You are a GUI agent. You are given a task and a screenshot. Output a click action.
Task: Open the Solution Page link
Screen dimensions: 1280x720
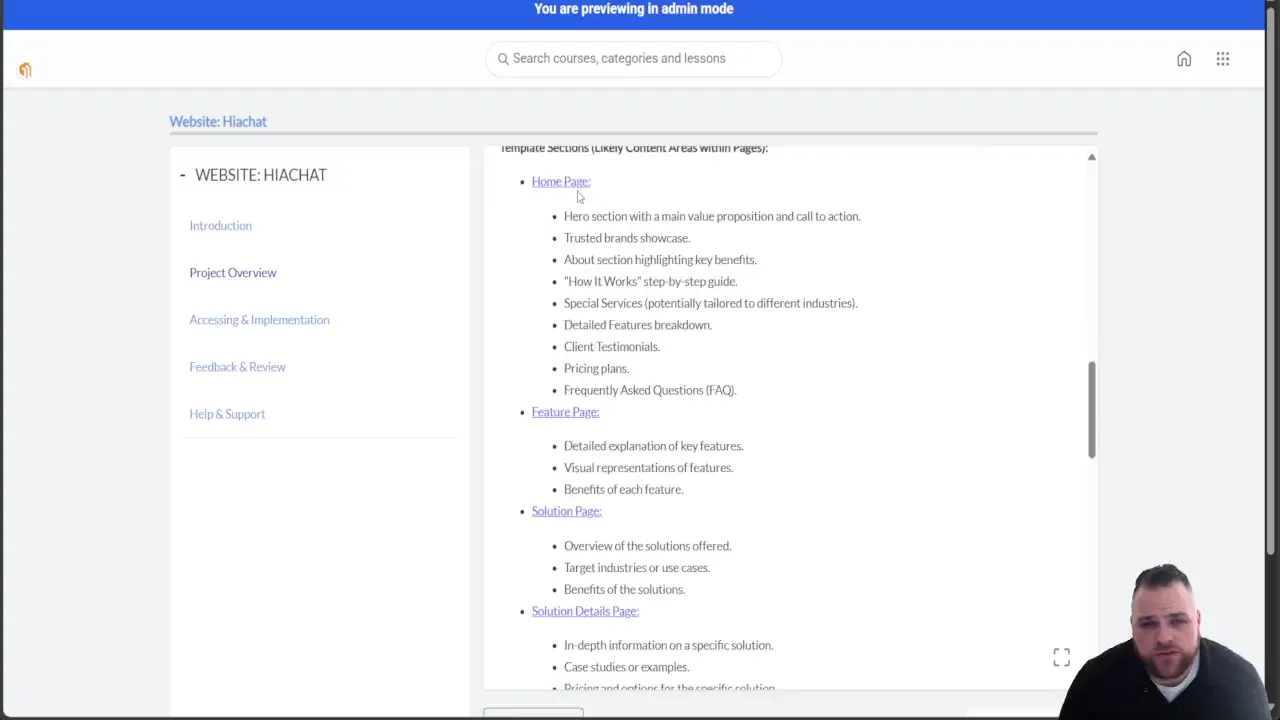566,511
